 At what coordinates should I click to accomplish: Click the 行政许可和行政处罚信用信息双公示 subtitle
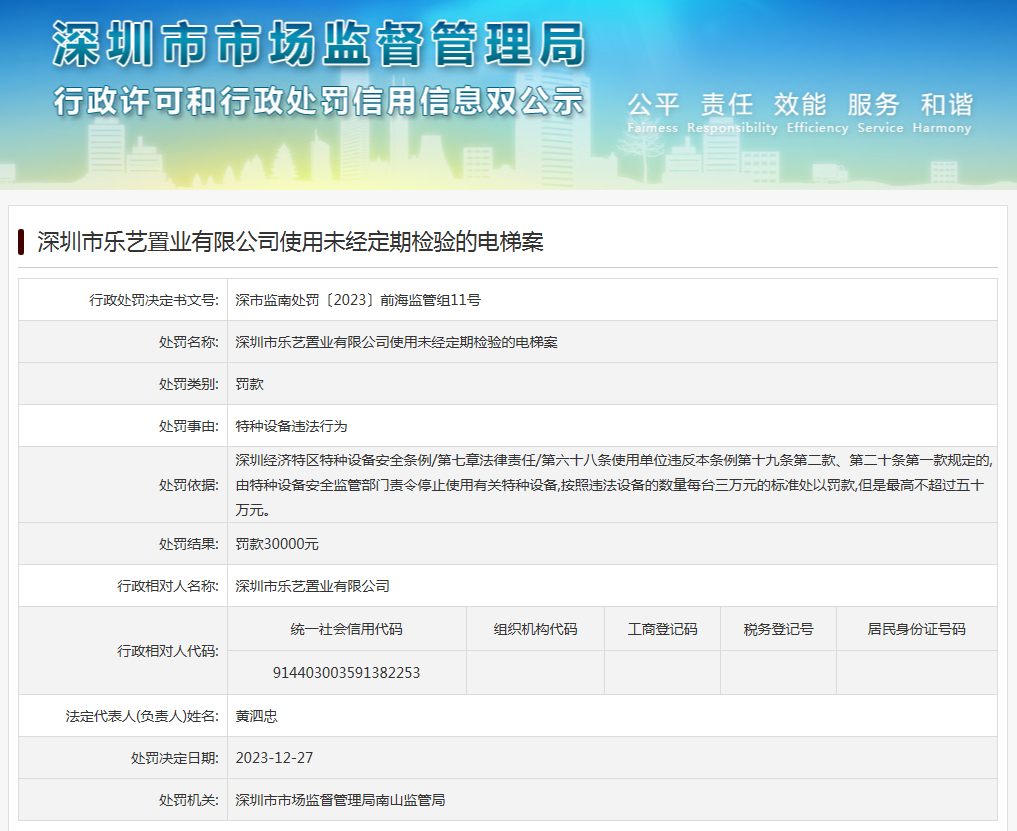(318, 101)
